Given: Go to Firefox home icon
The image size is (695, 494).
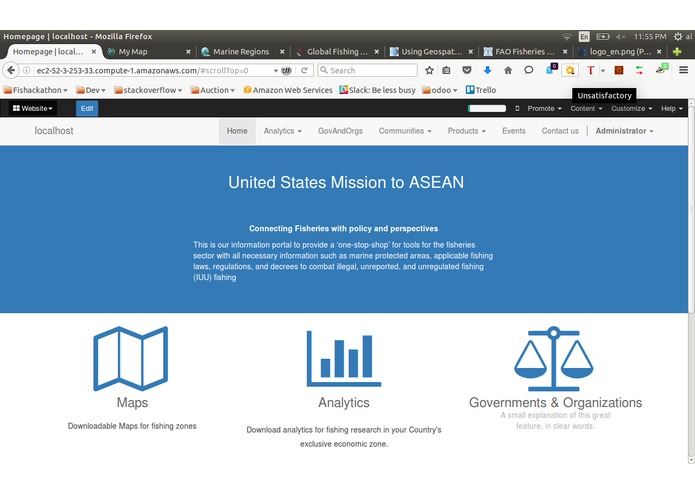Looking at the screenshot, I should tap(508, 70).
